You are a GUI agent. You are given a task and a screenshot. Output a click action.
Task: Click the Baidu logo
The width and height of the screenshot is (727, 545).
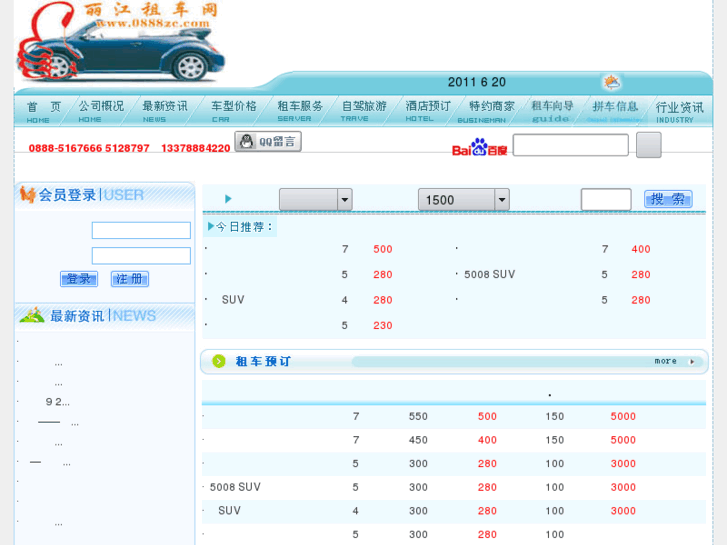479,148
